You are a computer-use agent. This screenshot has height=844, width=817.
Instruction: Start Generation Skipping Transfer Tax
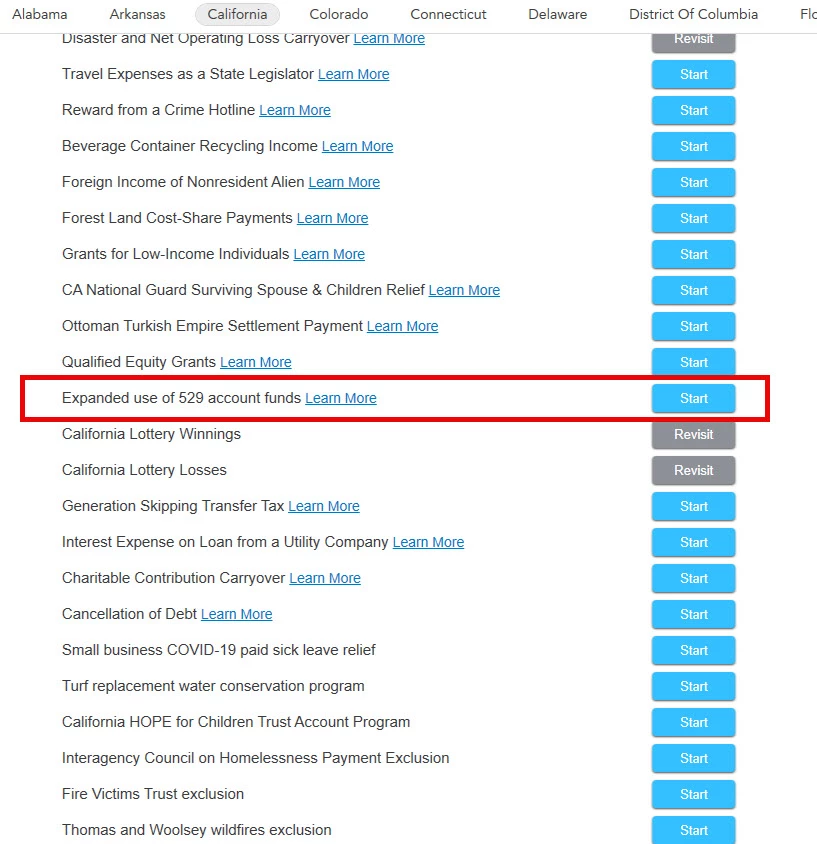click(693, 507)
